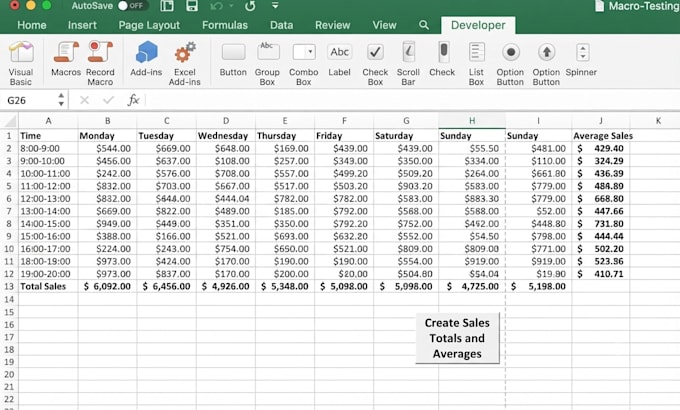Insert a Label control
The width and height of the screenshot is (680, 410).
pos(339,59)
